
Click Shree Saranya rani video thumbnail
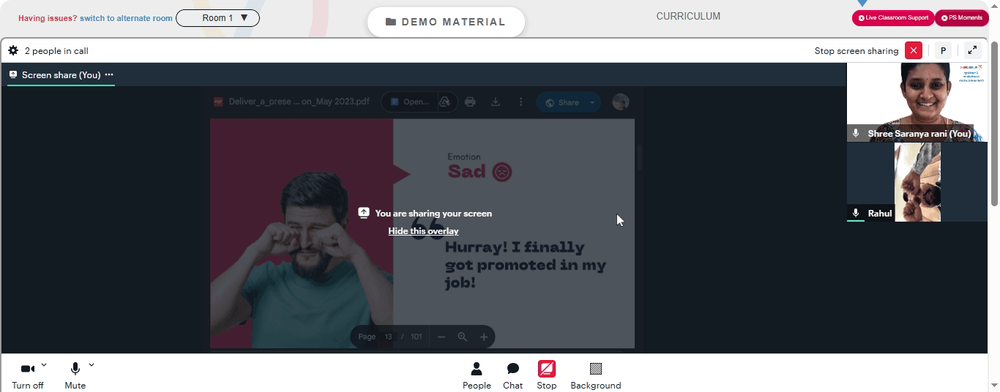(916, 102)
